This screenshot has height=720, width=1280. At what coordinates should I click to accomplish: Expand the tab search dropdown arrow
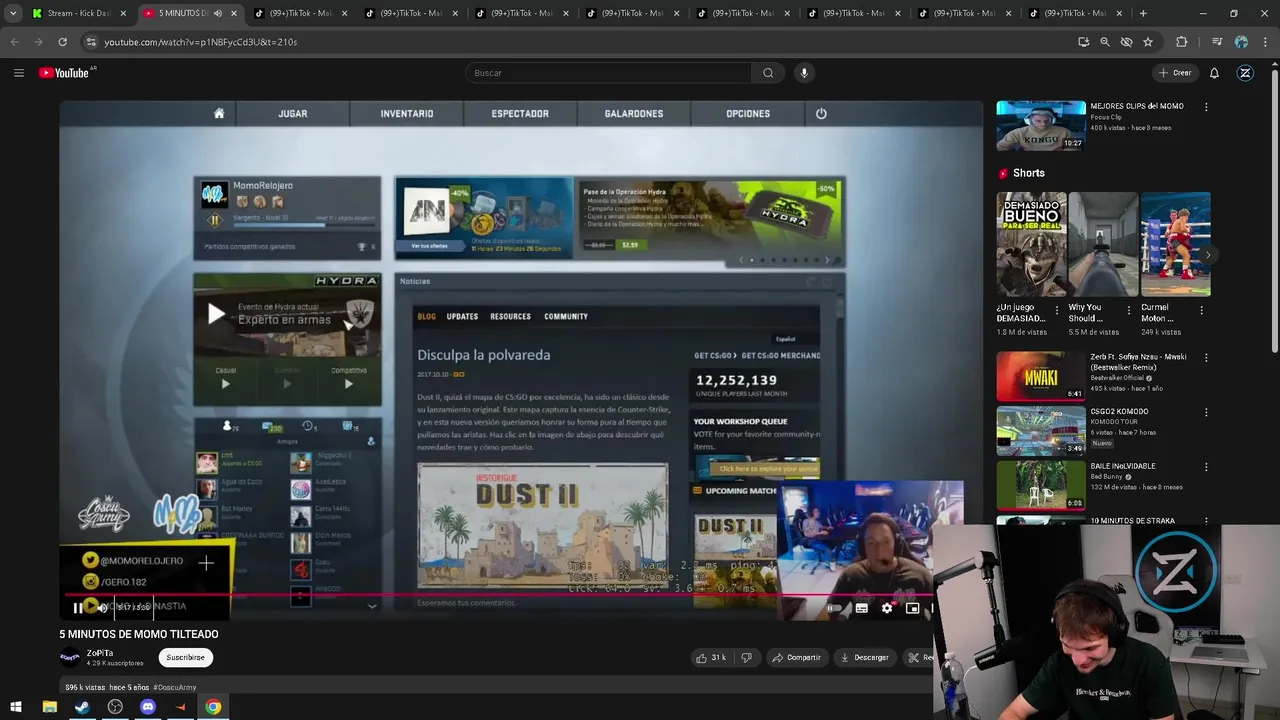(x=12, y=13)
